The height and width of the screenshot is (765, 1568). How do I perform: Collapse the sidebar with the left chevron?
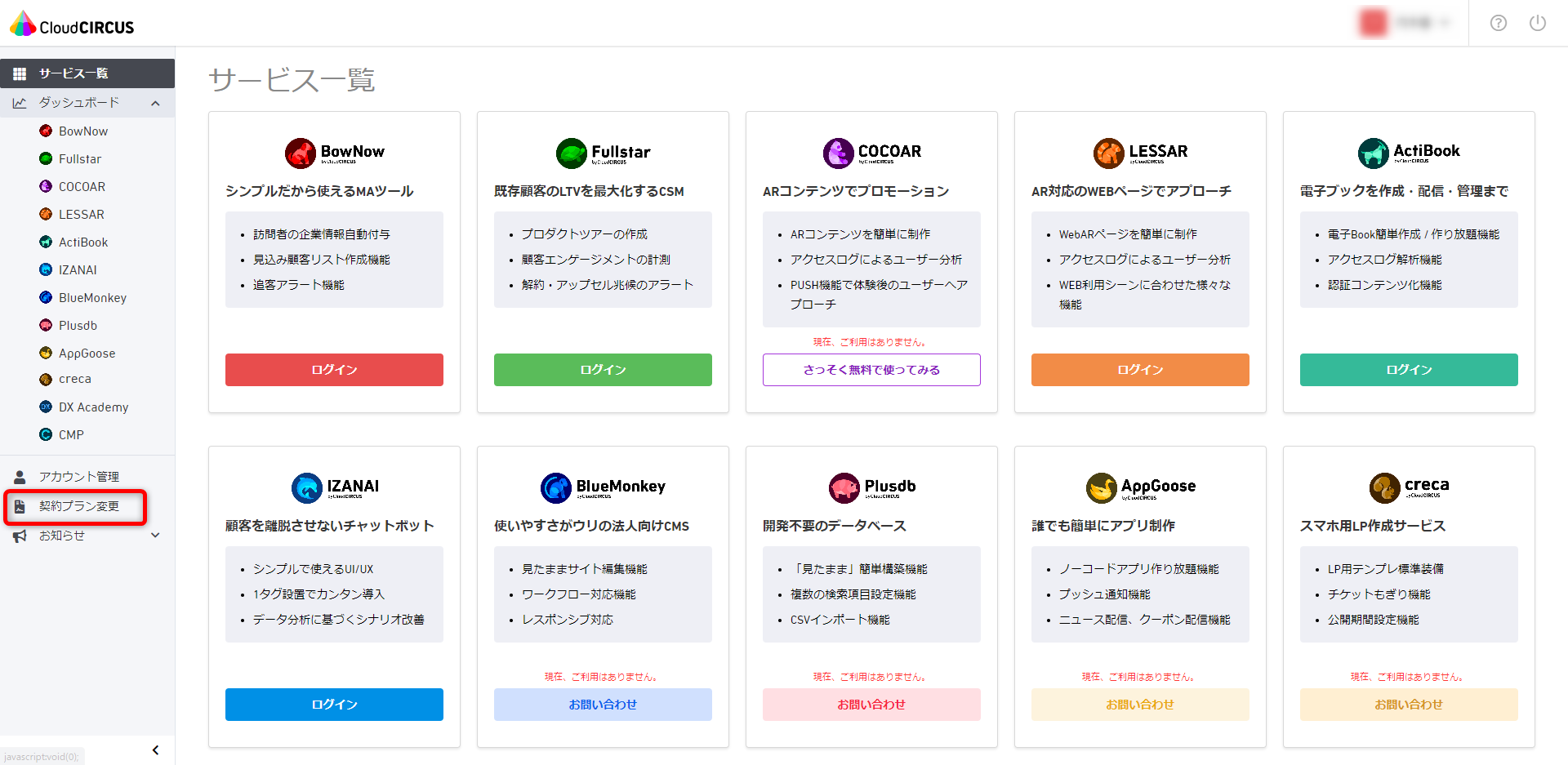pyautogui.click(x=155, y=749)
